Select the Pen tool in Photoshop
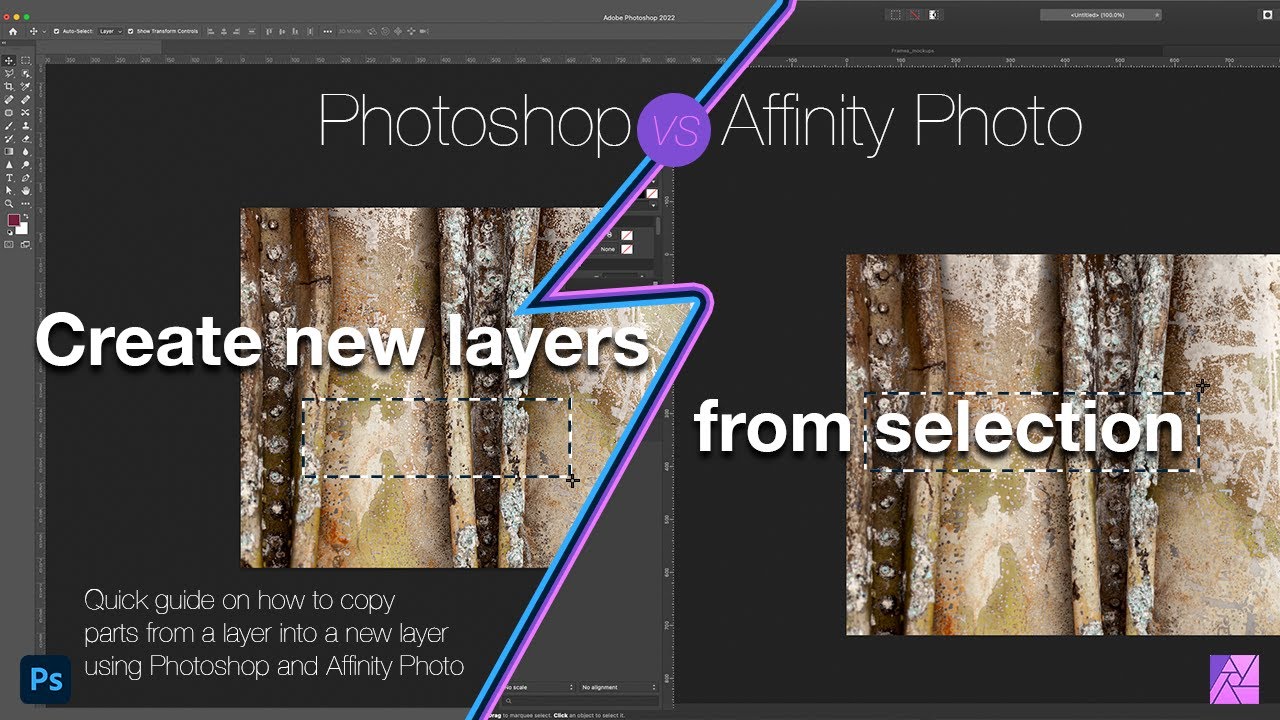Image resolution: width=1280 pixels, height=720 pixels. click(x=25, y=177)
